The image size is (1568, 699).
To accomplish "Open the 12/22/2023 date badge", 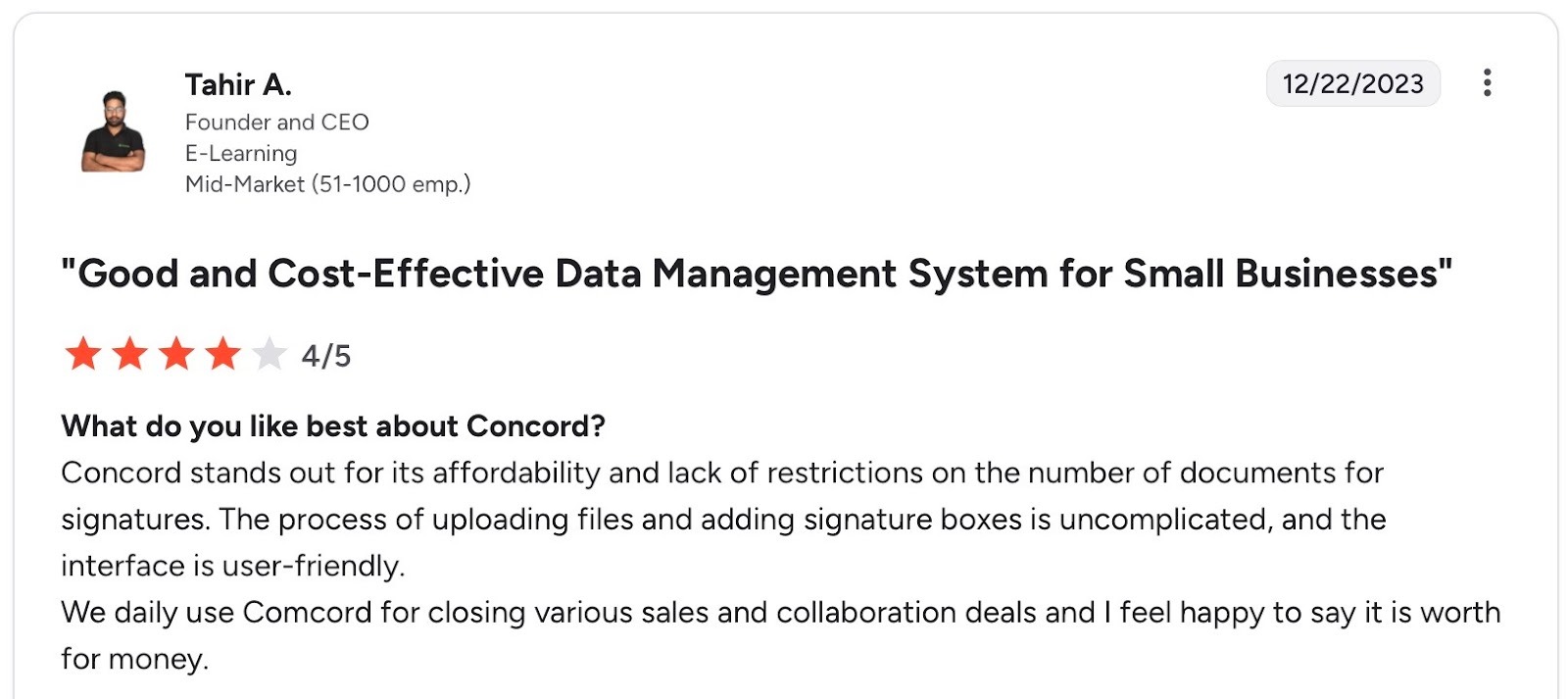I will (1353, 84).
